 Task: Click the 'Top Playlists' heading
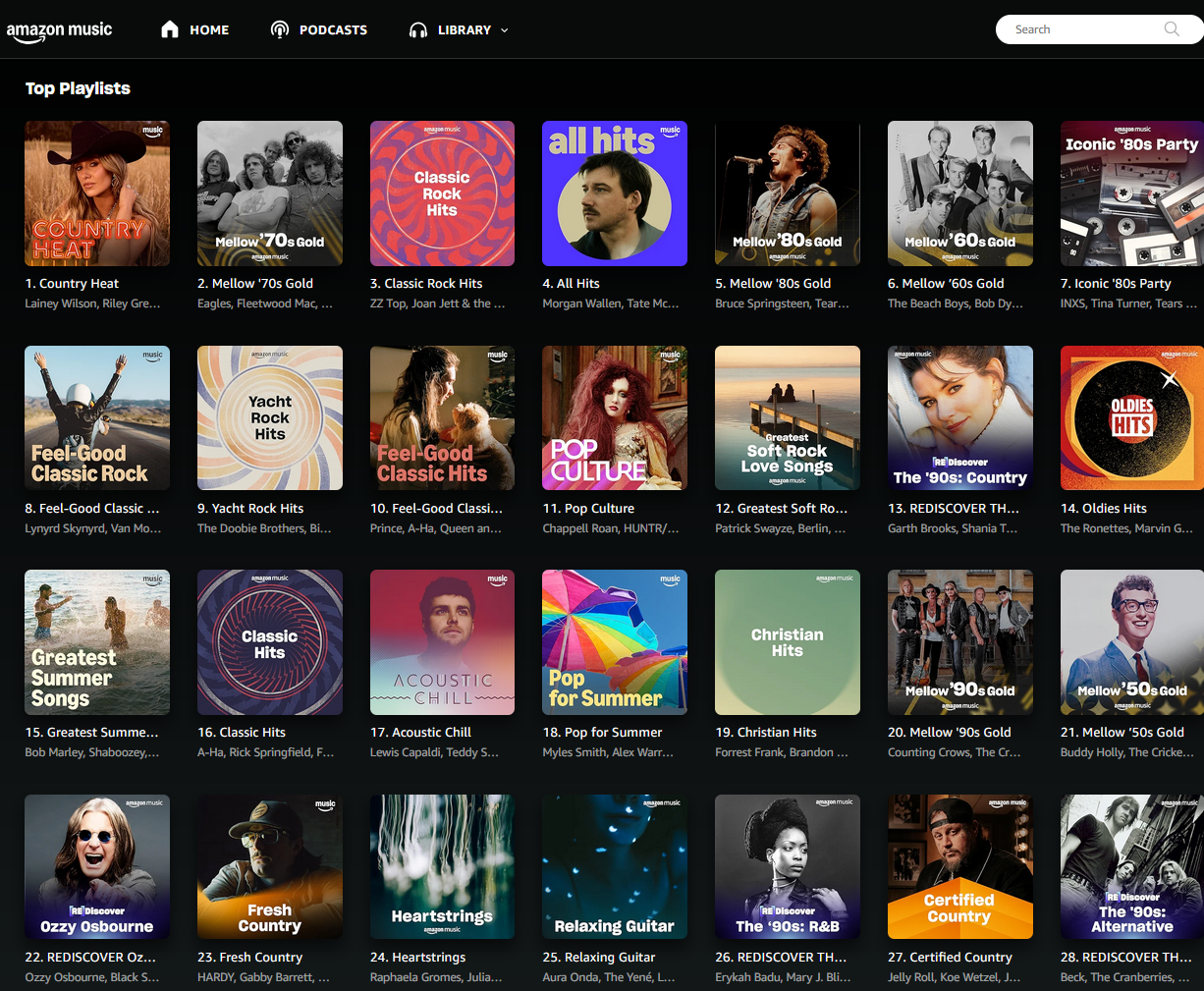(x=78, y=88)
